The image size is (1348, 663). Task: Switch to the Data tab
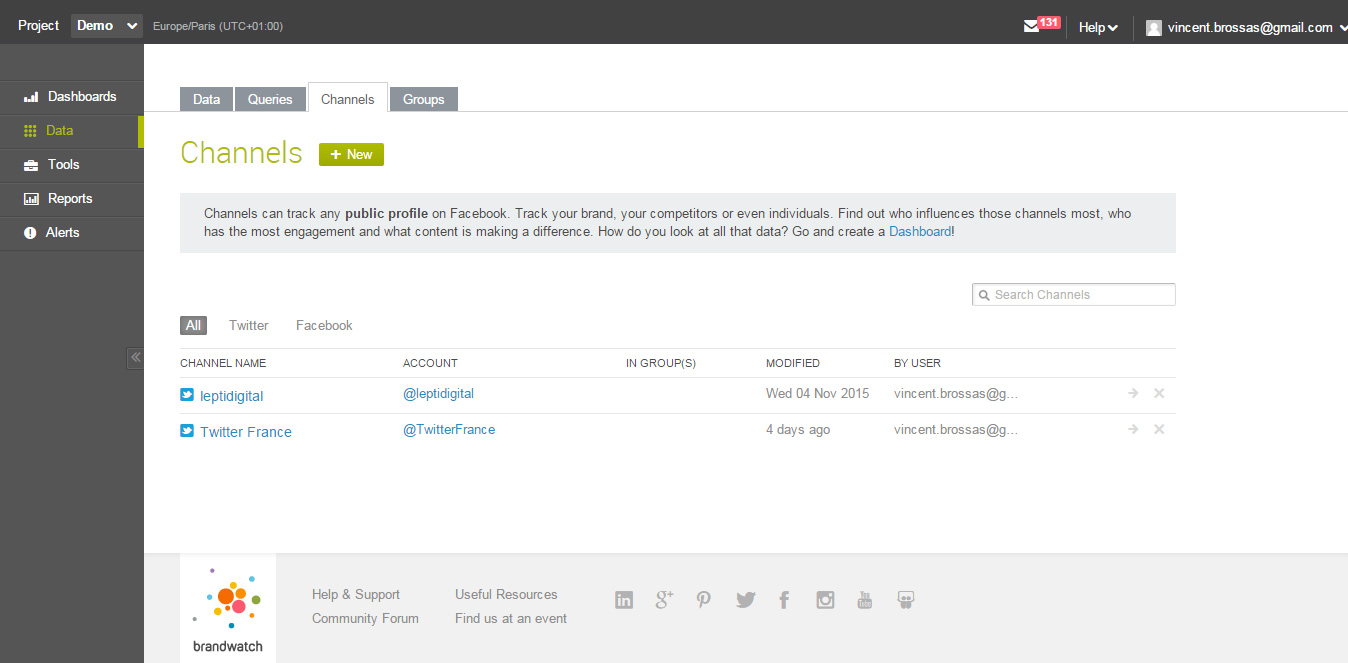pyautogui.click(x=206, y=99)
